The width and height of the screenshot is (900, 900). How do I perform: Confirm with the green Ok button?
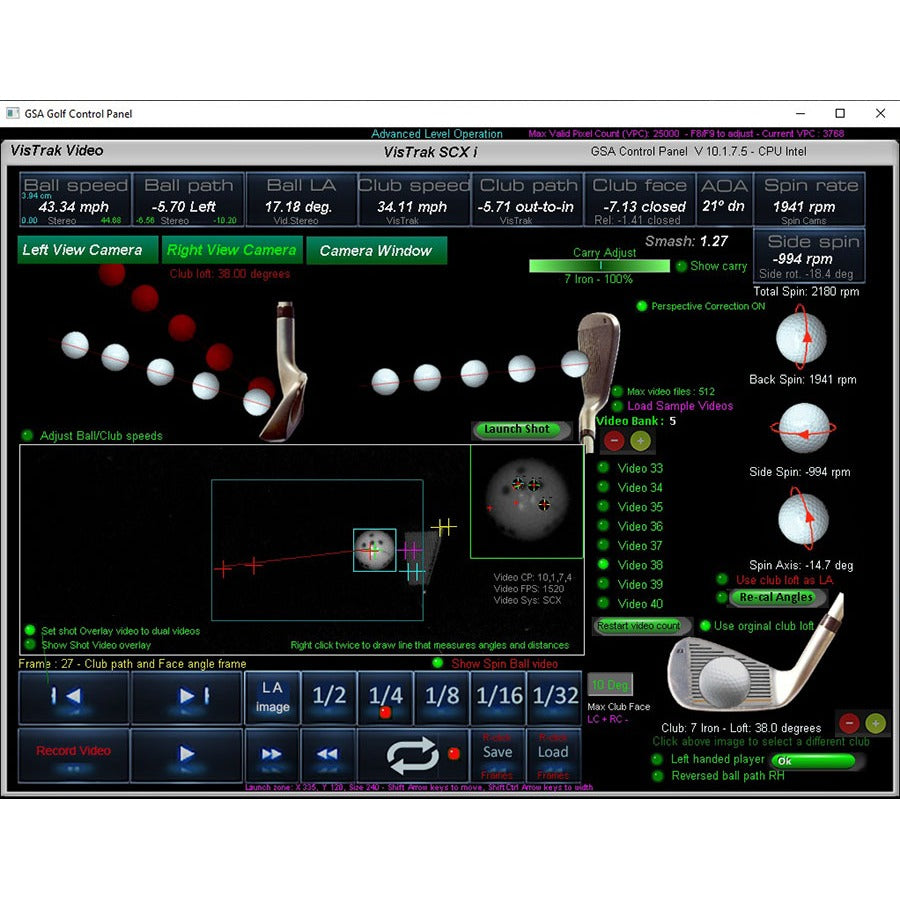[x=812, y=761]
